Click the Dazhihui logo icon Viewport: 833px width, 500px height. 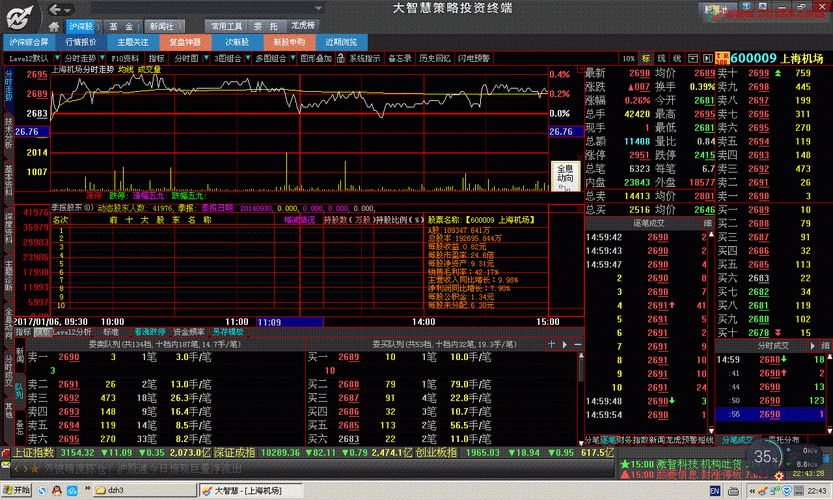click(20, 18)
